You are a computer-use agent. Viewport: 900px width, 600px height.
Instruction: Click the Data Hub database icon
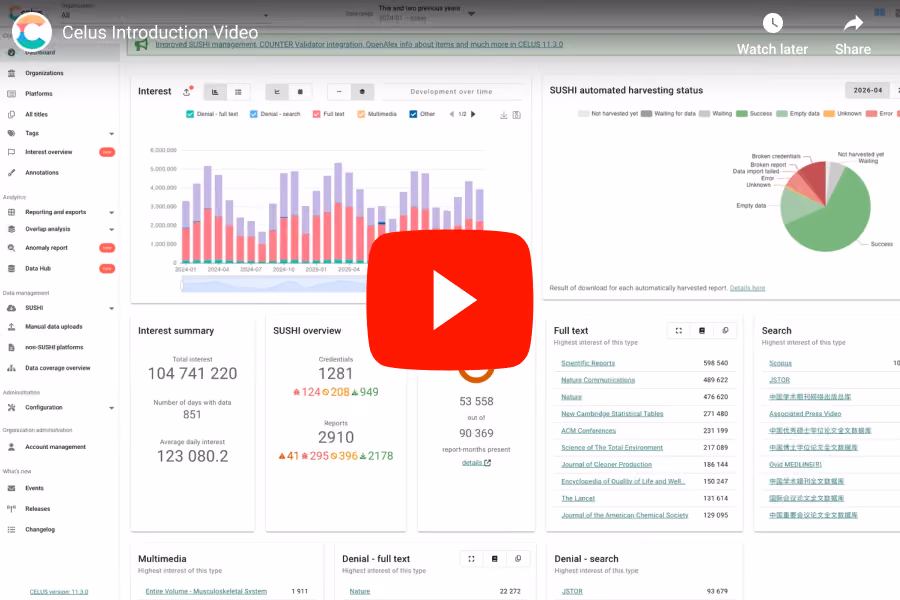point(11,268)
